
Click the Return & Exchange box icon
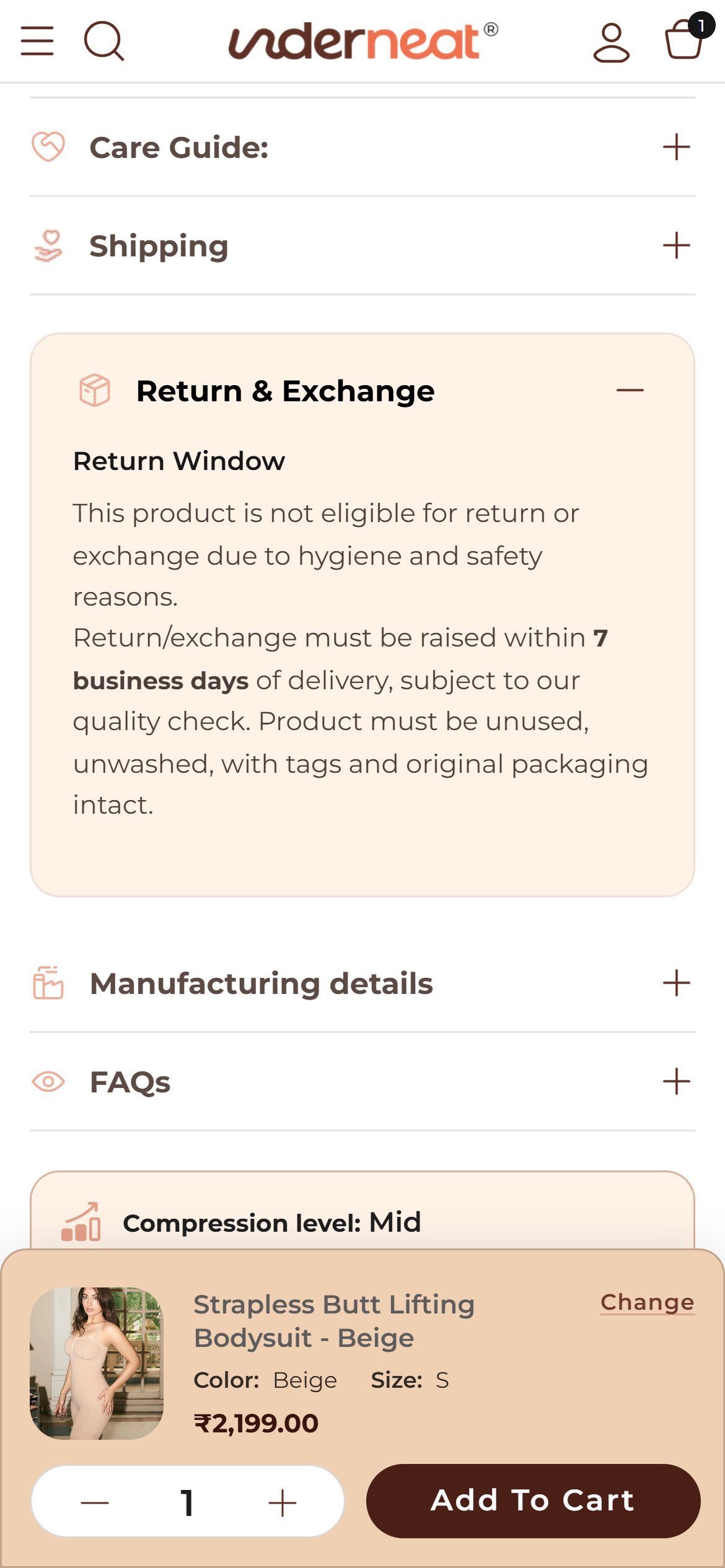(x=95, y=390)
